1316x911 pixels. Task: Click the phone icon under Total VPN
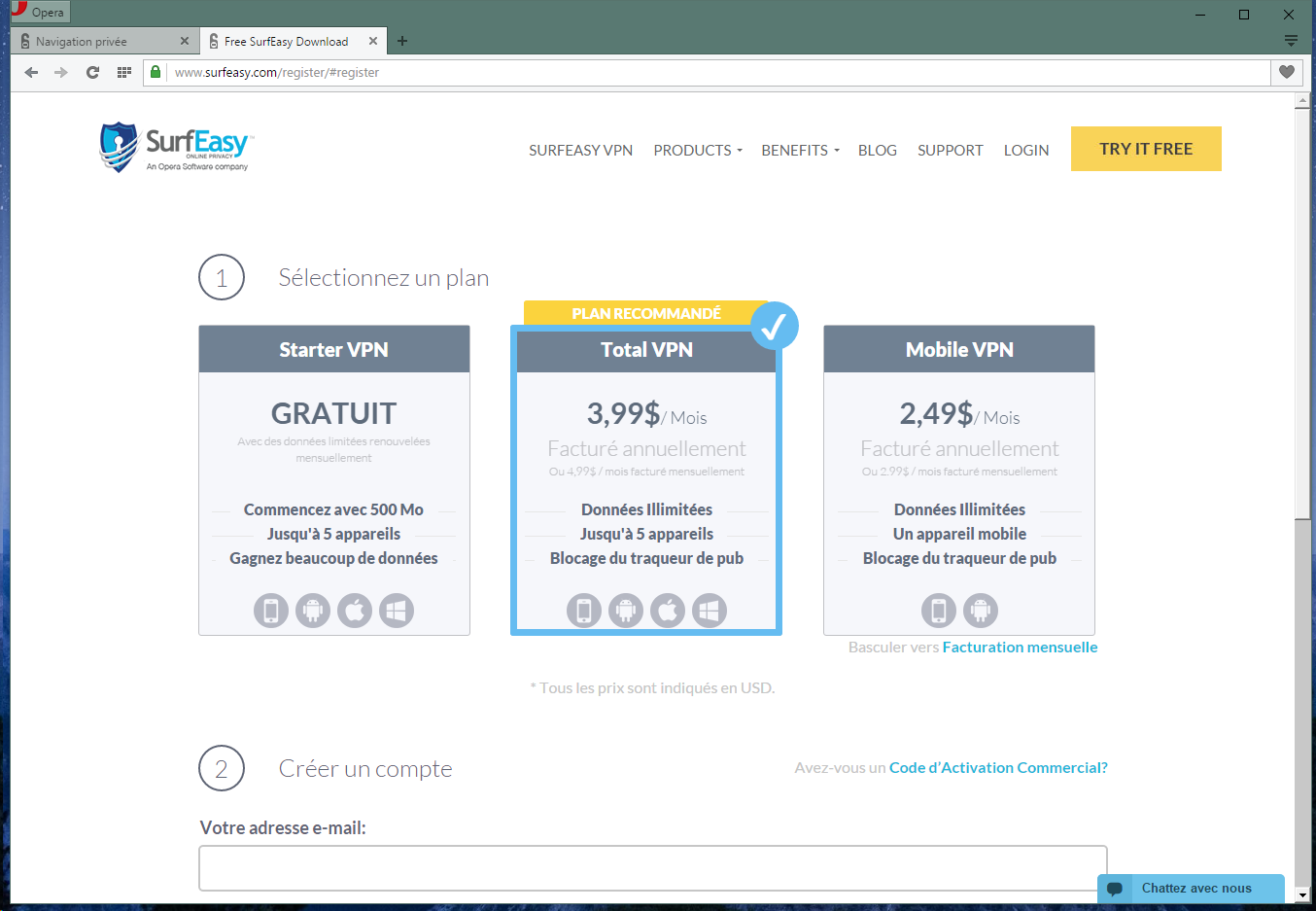584,611
